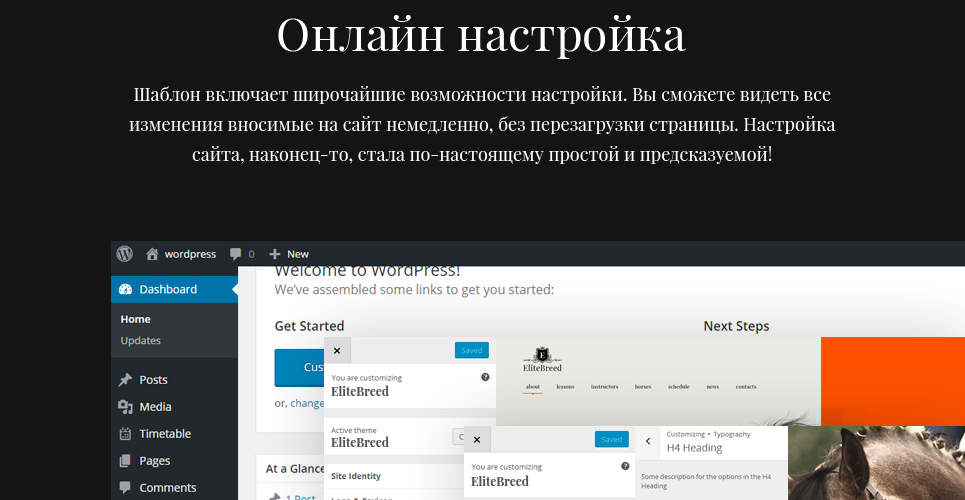The image size is (965, 500).
Task: Click help icon beside first 'You are customizing'
Action: pyautogui.click(x=485, y=377)
